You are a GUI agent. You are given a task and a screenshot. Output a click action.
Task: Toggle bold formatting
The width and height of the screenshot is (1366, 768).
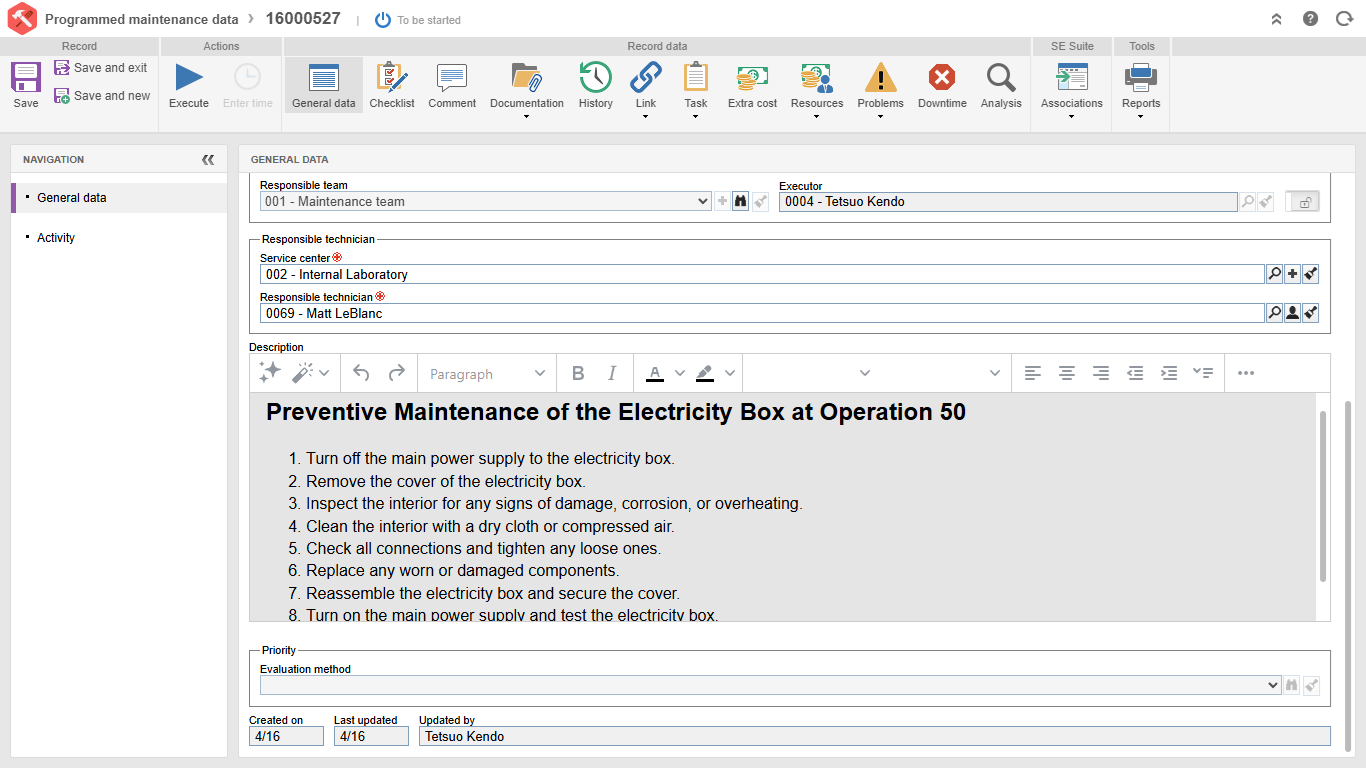(578, 373)
